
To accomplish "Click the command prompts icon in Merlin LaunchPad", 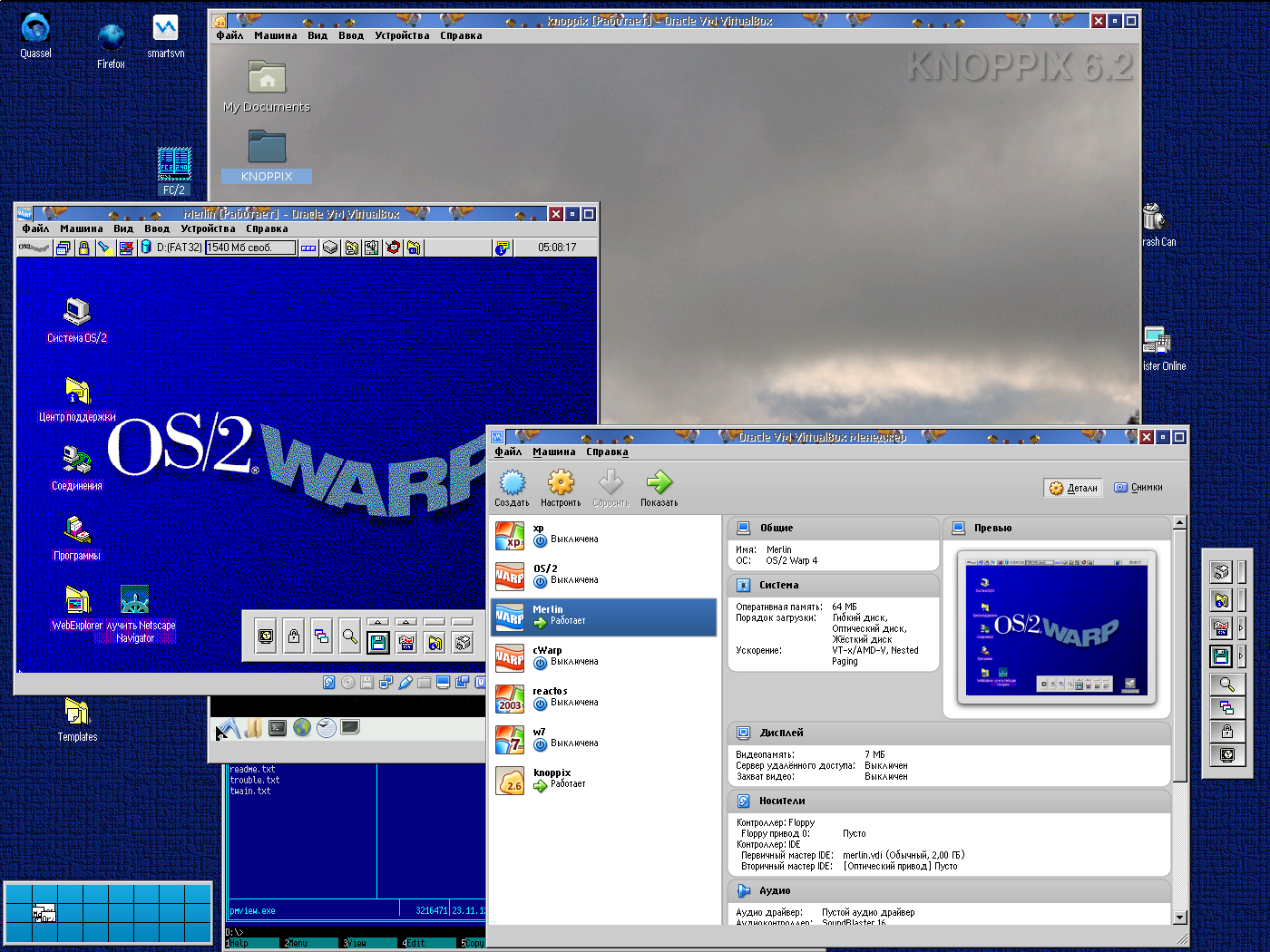I will [x=406, y=642].
